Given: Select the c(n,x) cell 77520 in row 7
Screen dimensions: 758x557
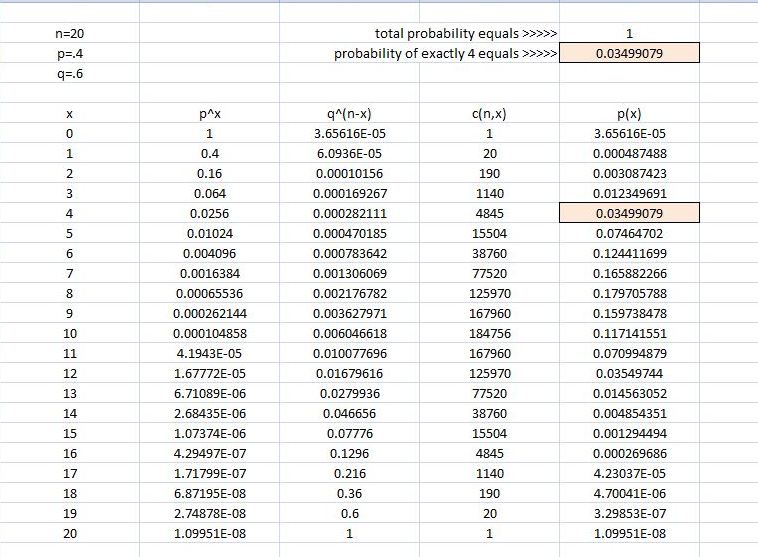Looking at the screenshot, I should pos(489,273).
